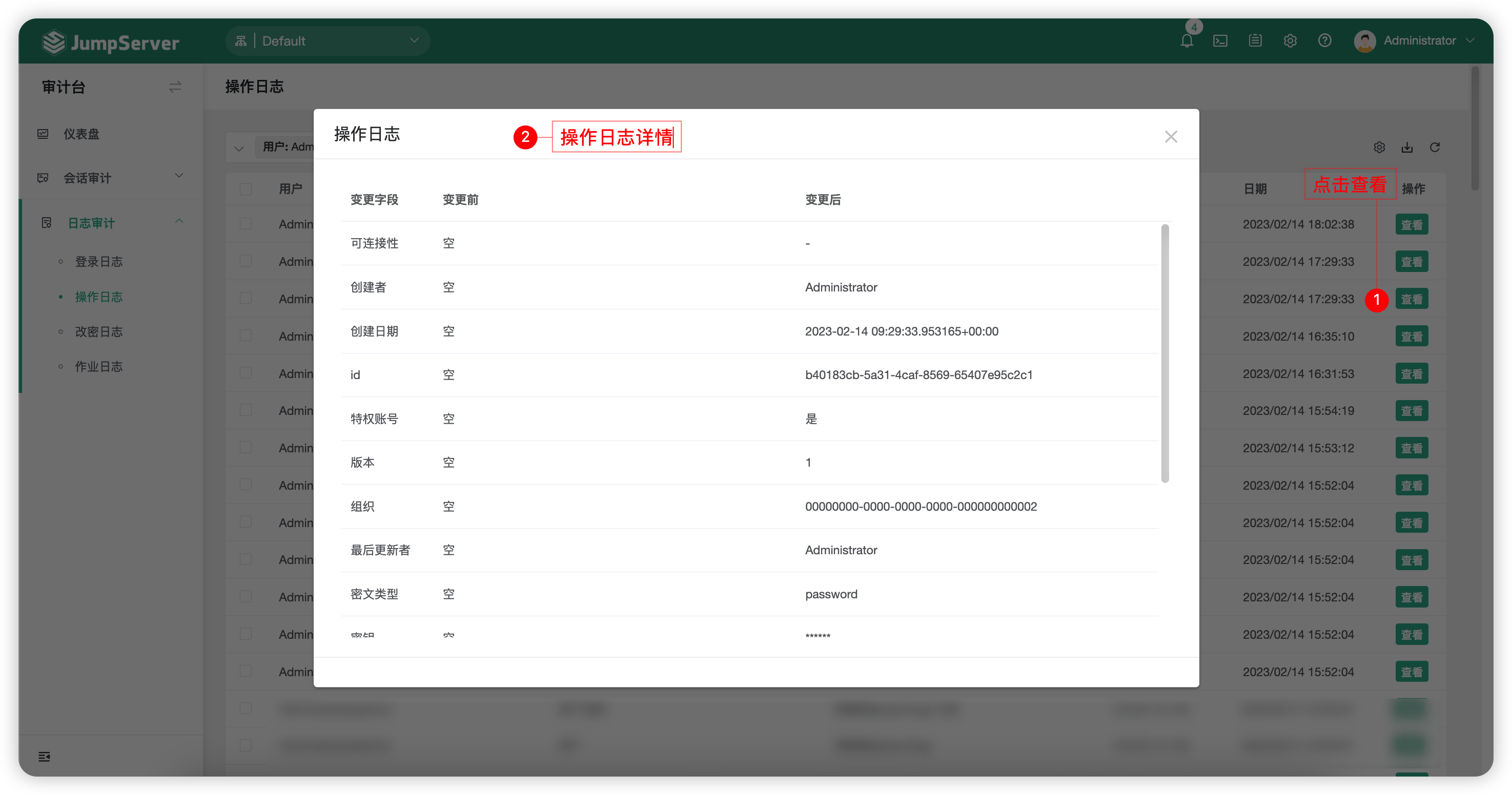Open 登录日志 submenu item
The image size is (1512, 795).
[98, 262]
